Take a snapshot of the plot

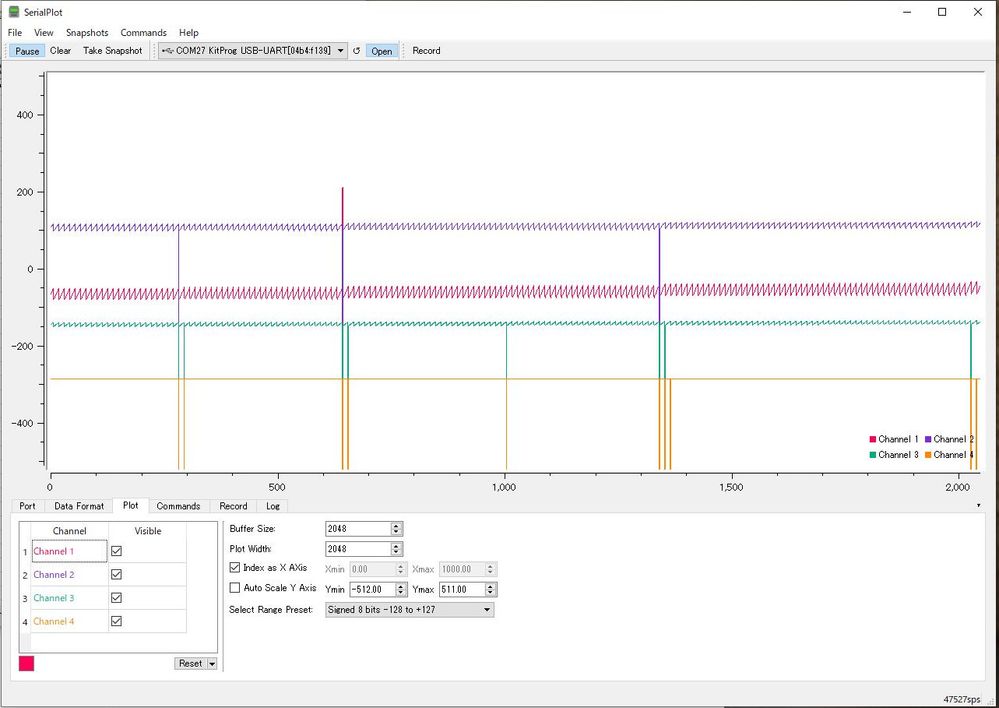[x=112, y=51]
